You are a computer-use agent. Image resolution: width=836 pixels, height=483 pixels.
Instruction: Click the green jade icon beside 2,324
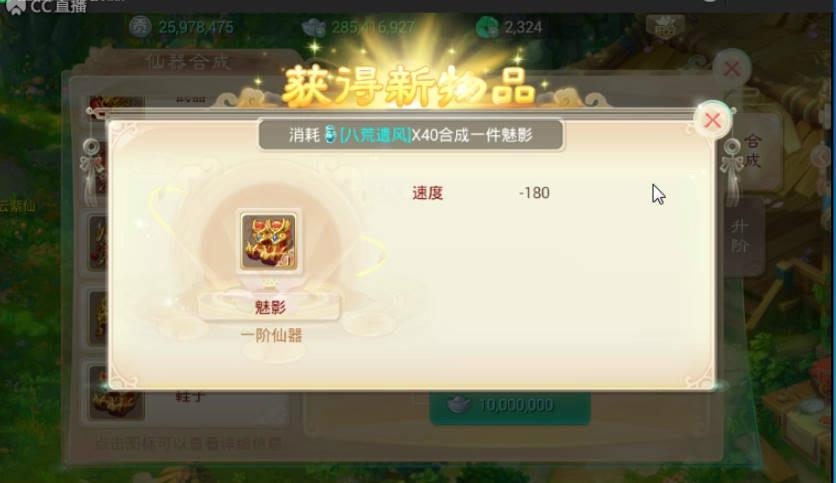coord(487,27)
